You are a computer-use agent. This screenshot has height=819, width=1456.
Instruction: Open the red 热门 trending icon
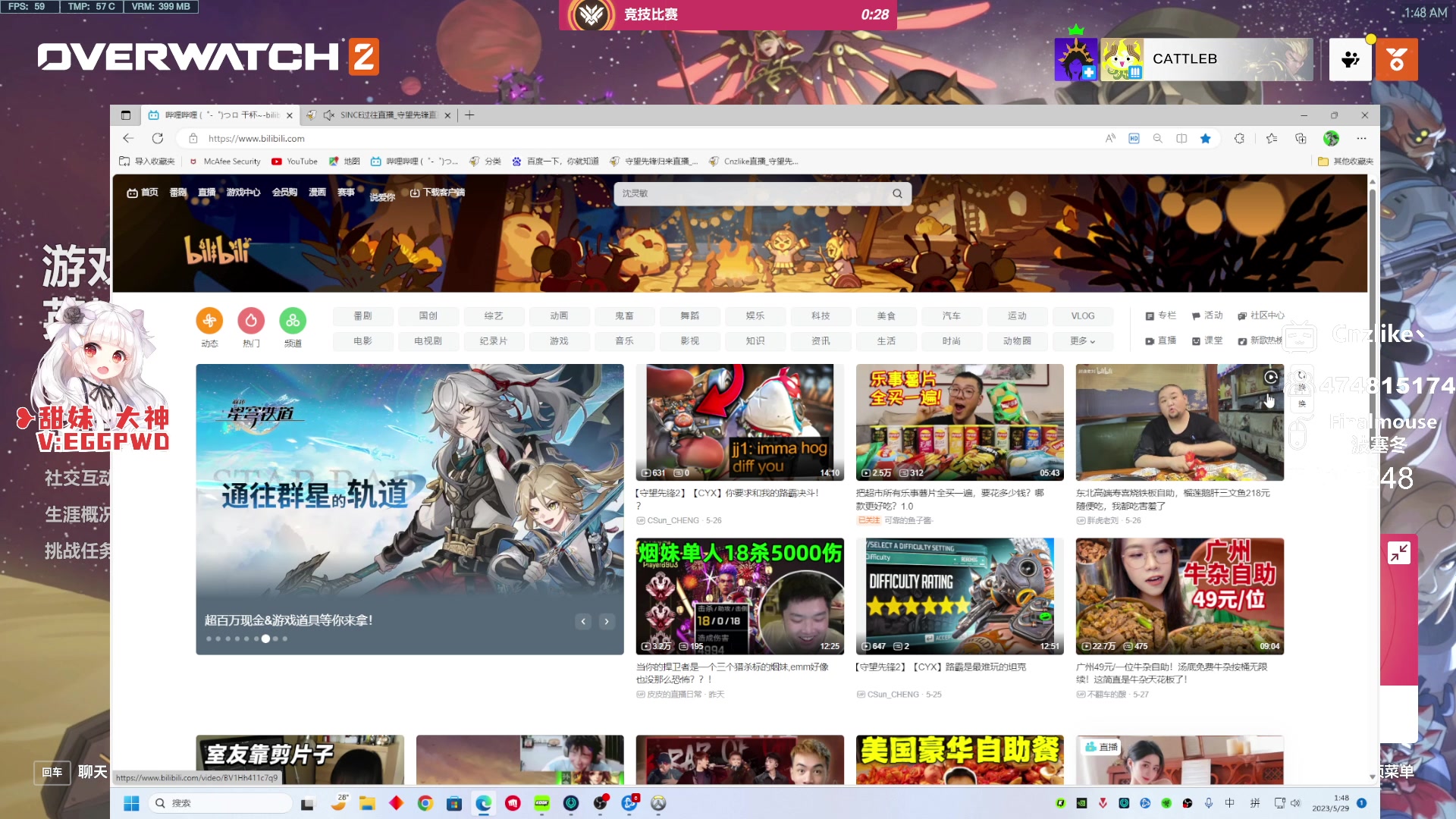pyautogui.click(x=251, y=321)
